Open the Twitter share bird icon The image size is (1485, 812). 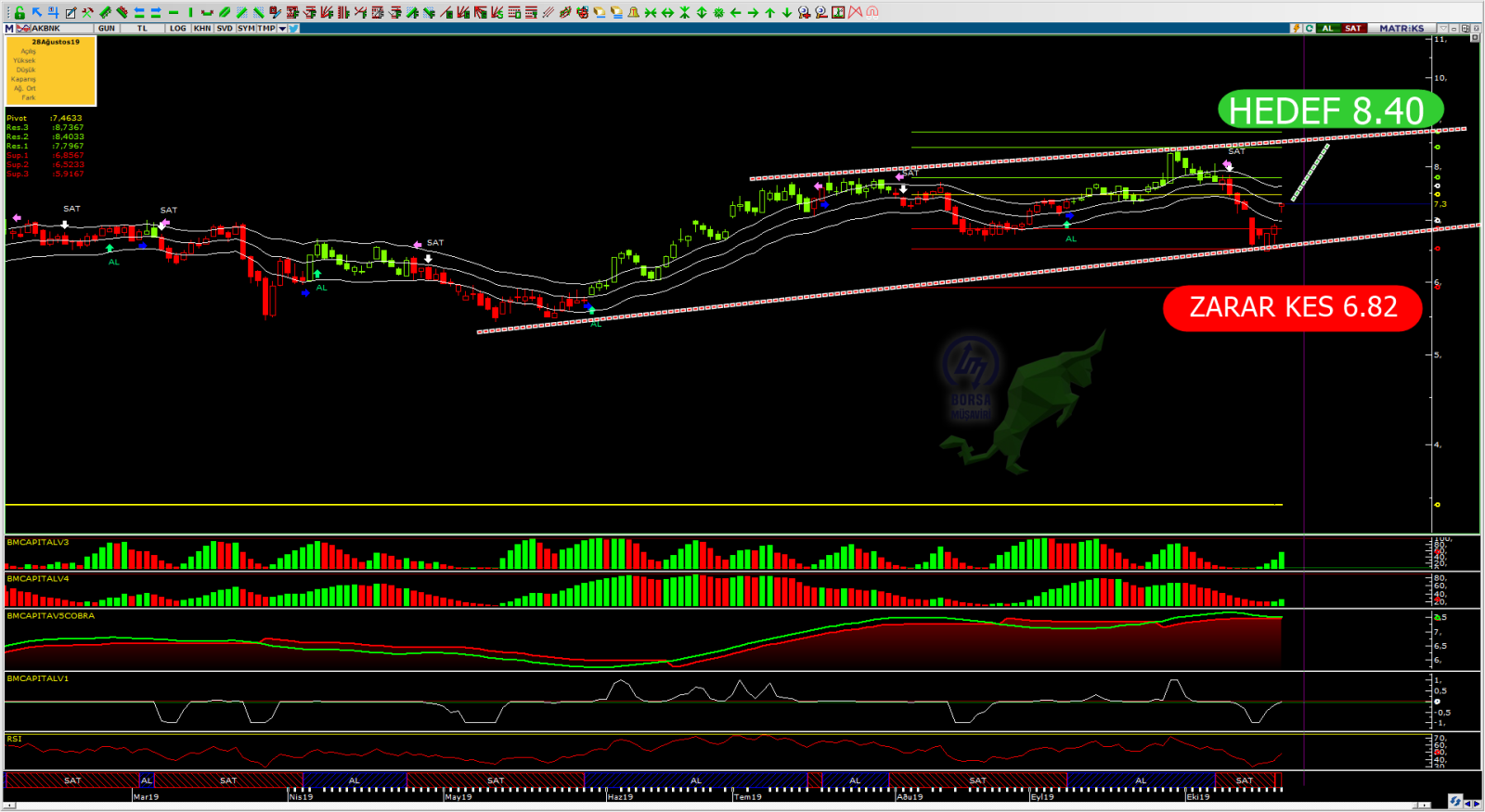coord(293,29)
